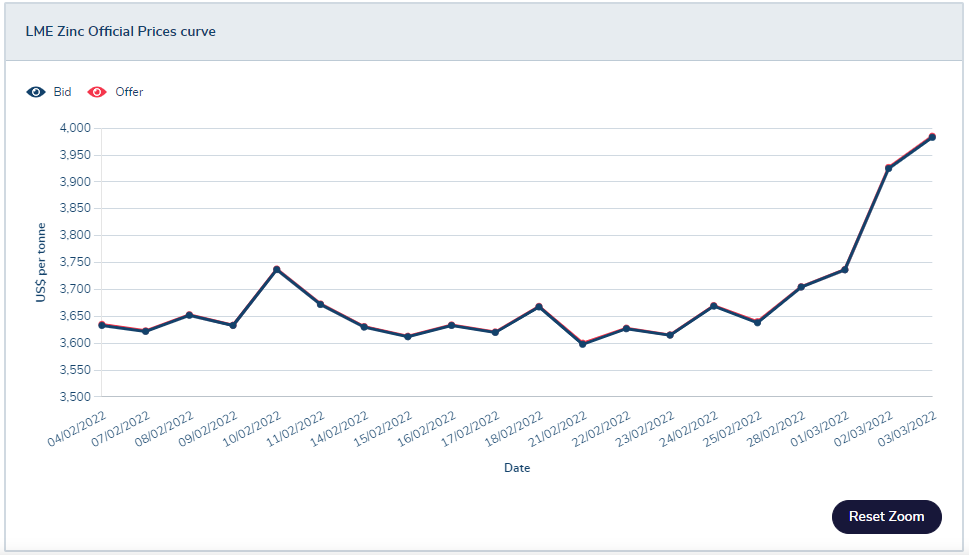Image resolution: width=969 pixels, height=555 pixels.
Task: Click the data point for 23/02/2022
Action: coord(670,335)
